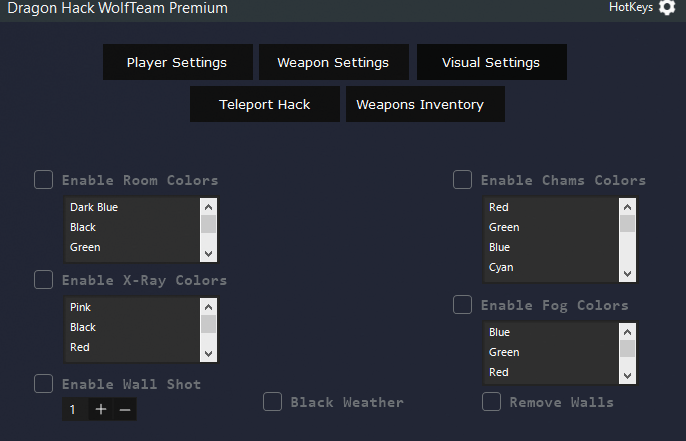686x441 pixels.
Task: Click Fog Colors scrollbar thumb
Action: coord(627,349)
